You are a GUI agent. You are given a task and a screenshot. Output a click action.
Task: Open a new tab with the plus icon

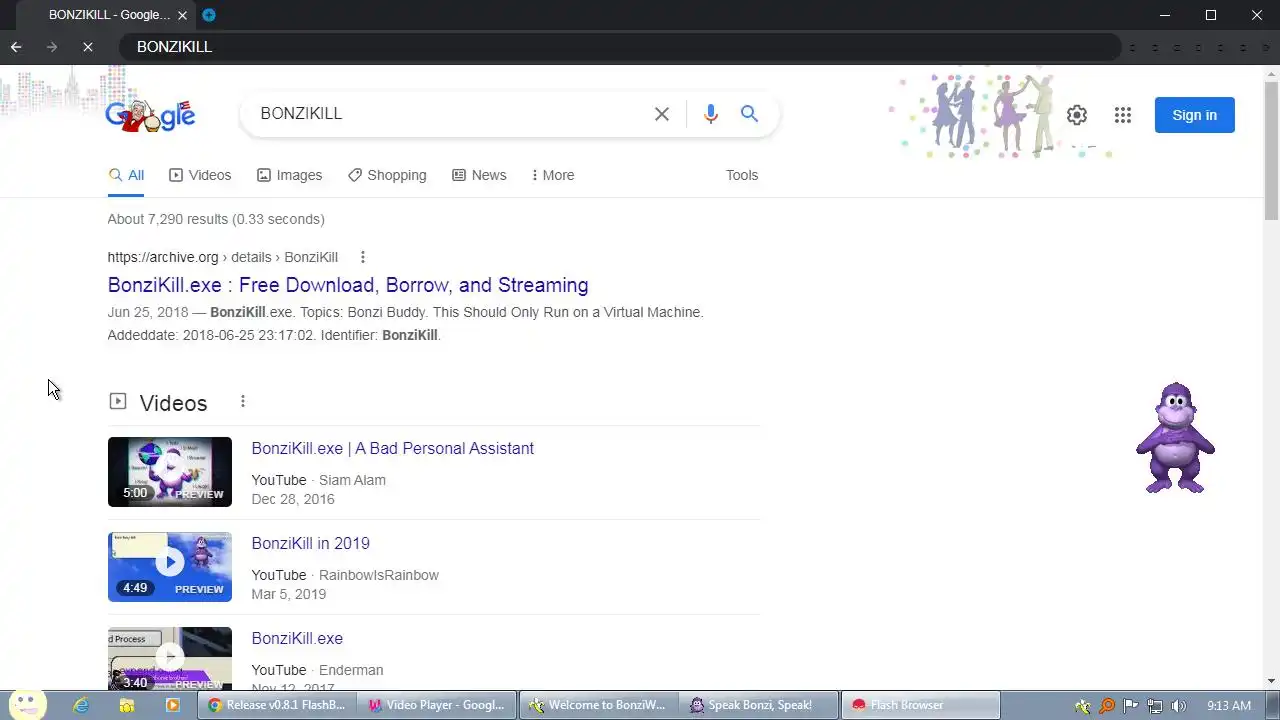[208, 15]
